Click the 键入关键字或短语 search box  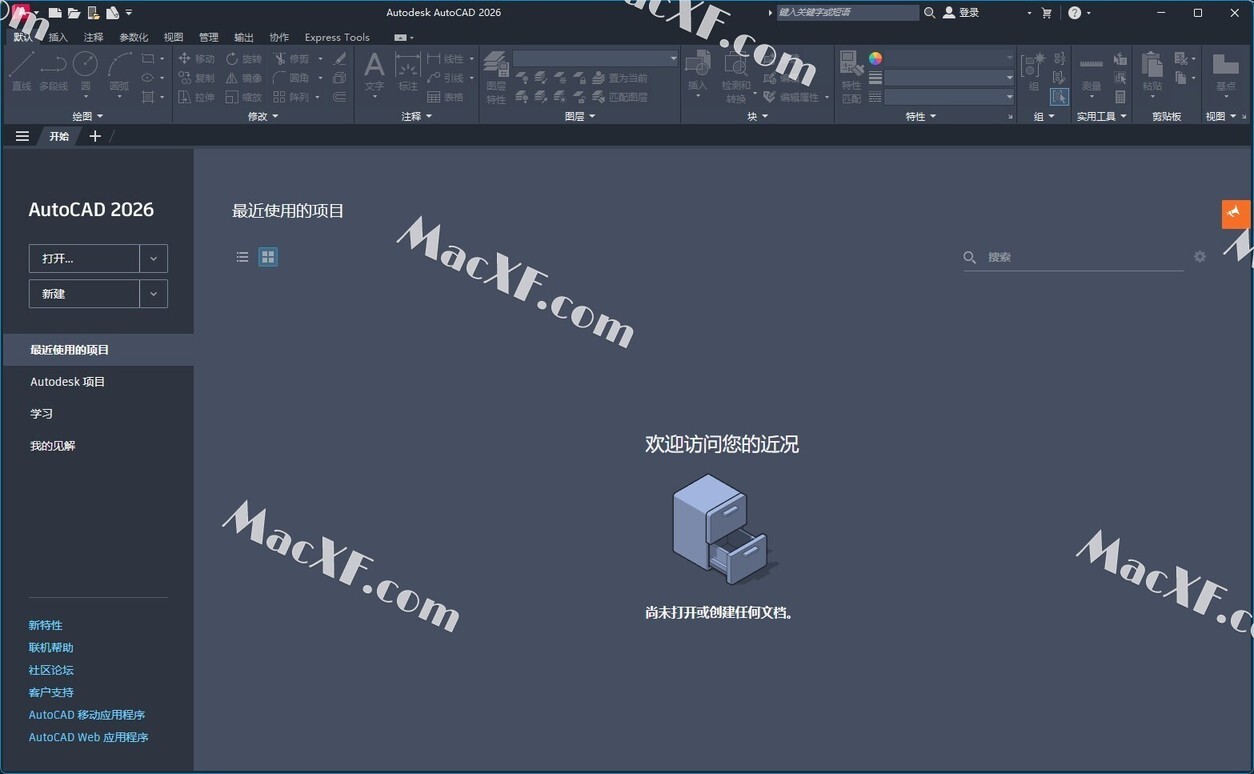pos(847,13)
